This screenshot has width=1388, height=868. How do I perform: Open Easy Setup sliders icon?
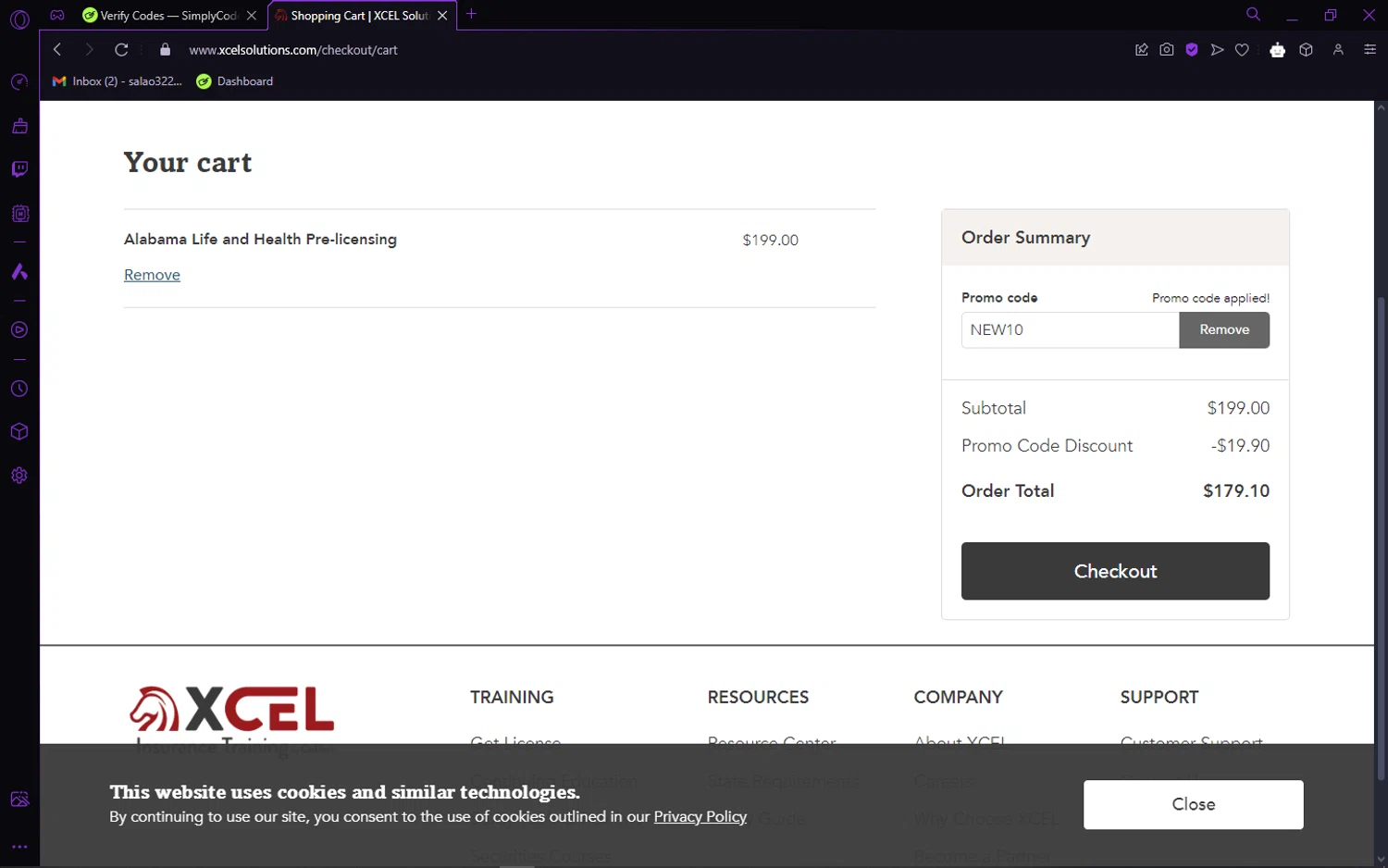1370,50
